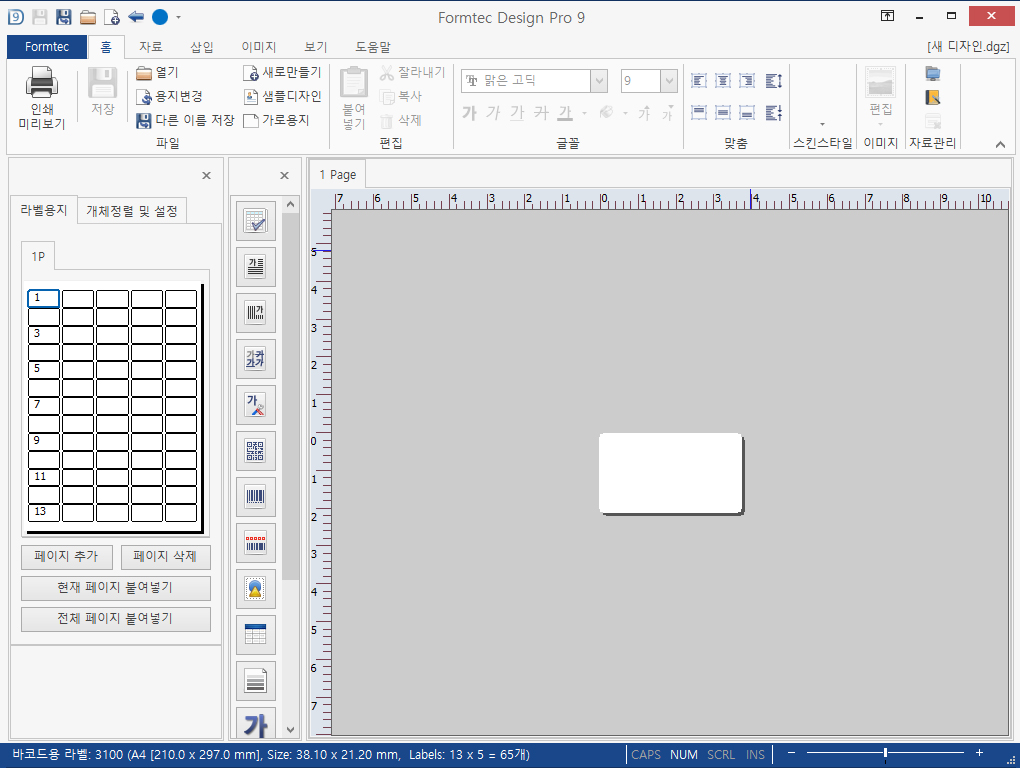Viewport: 1020px width, 768px height.
Task: Open the quick access toolbar customize arrow
Action: (x=178, y=18)
